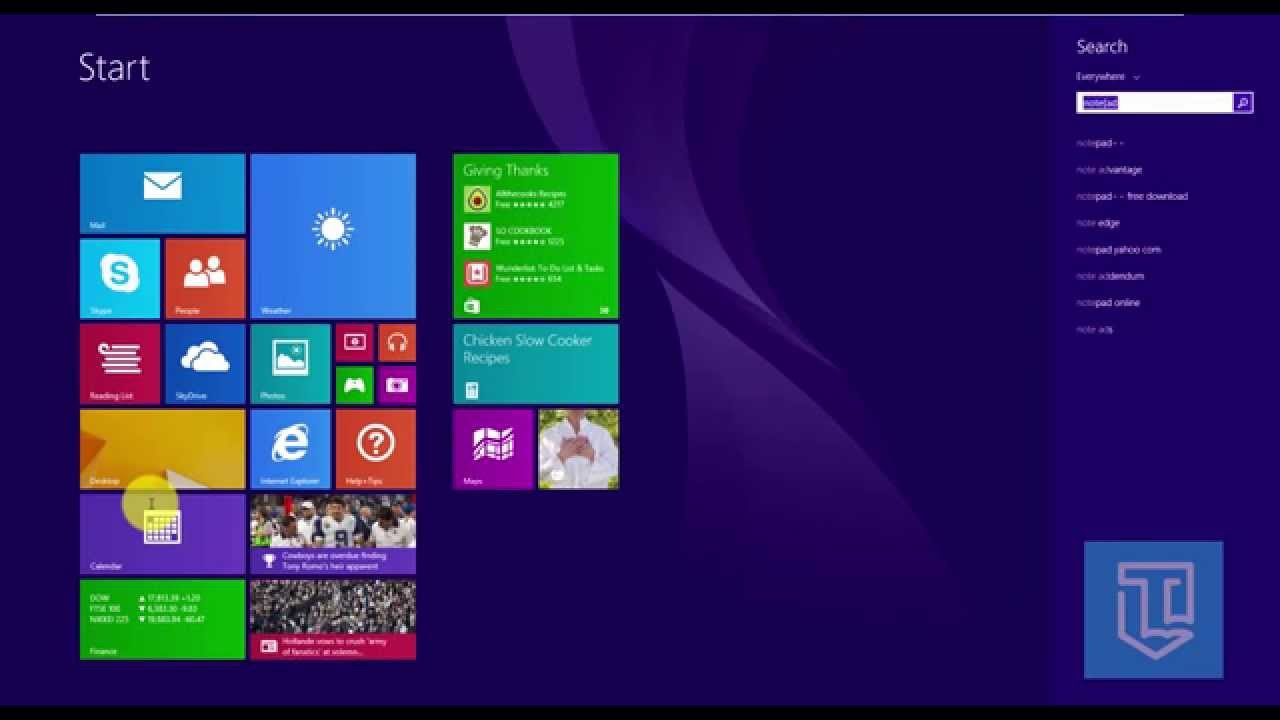
Task: Open the Hollande news headline tile
Action: tap(333, 619)
